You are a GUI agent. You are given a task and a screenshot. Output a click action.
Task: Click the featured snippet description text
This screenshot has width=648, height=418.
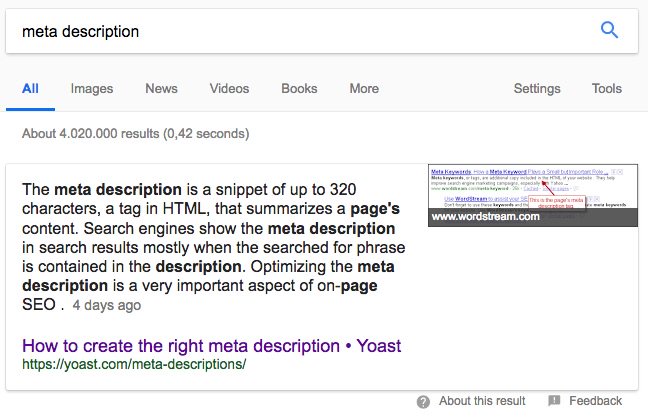(214, 247)
